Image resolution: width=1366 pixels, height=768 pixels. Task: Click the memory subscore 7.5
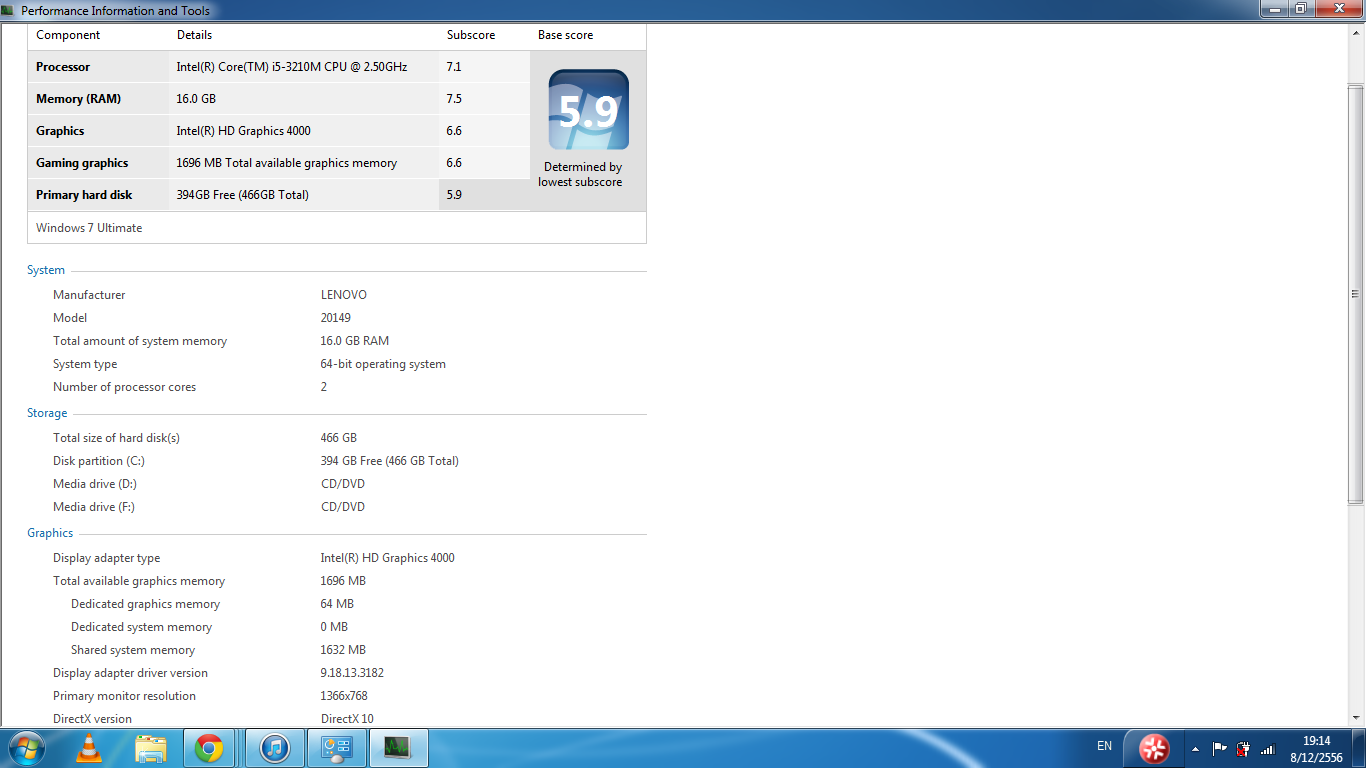point(454,99)
